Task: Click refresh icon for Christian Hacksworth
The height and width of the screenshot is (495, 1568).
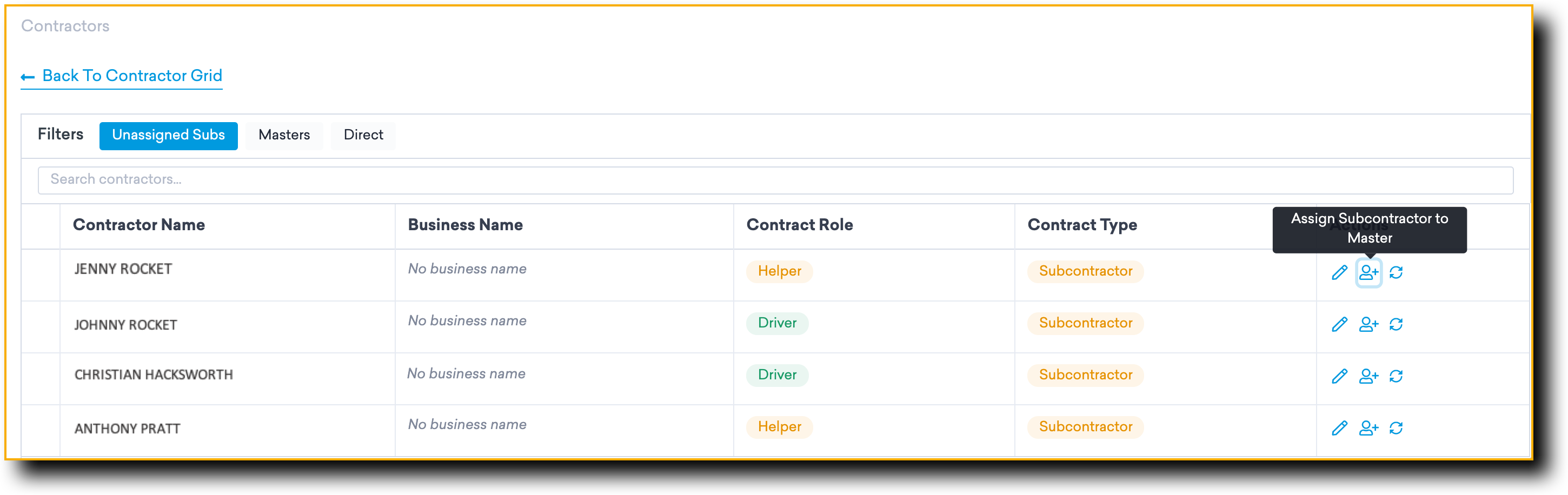Action: coord(1396,377)
